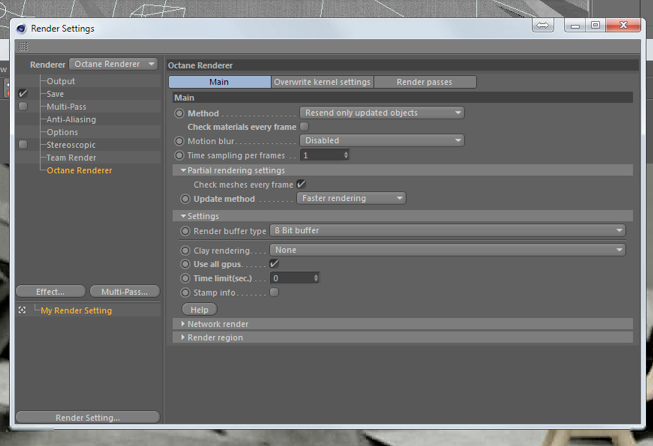Image resolution: width=653 pixels, height=446 pixels.
Task: Select Anti-Aliasing in the settings tree
Action: coord(71,120)
